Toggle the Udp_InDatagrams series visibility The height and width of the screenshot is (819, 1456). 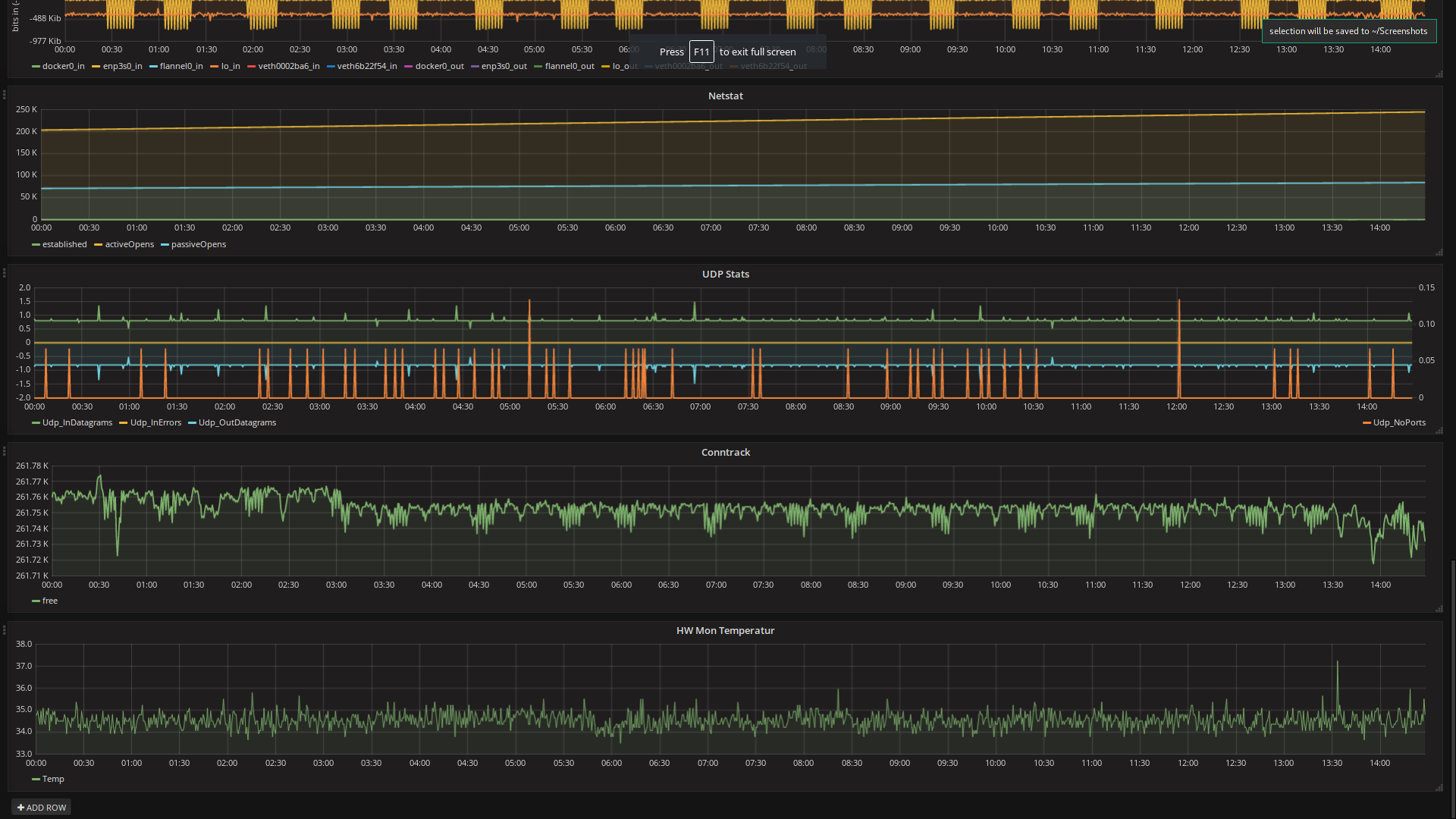pos(77,422)
